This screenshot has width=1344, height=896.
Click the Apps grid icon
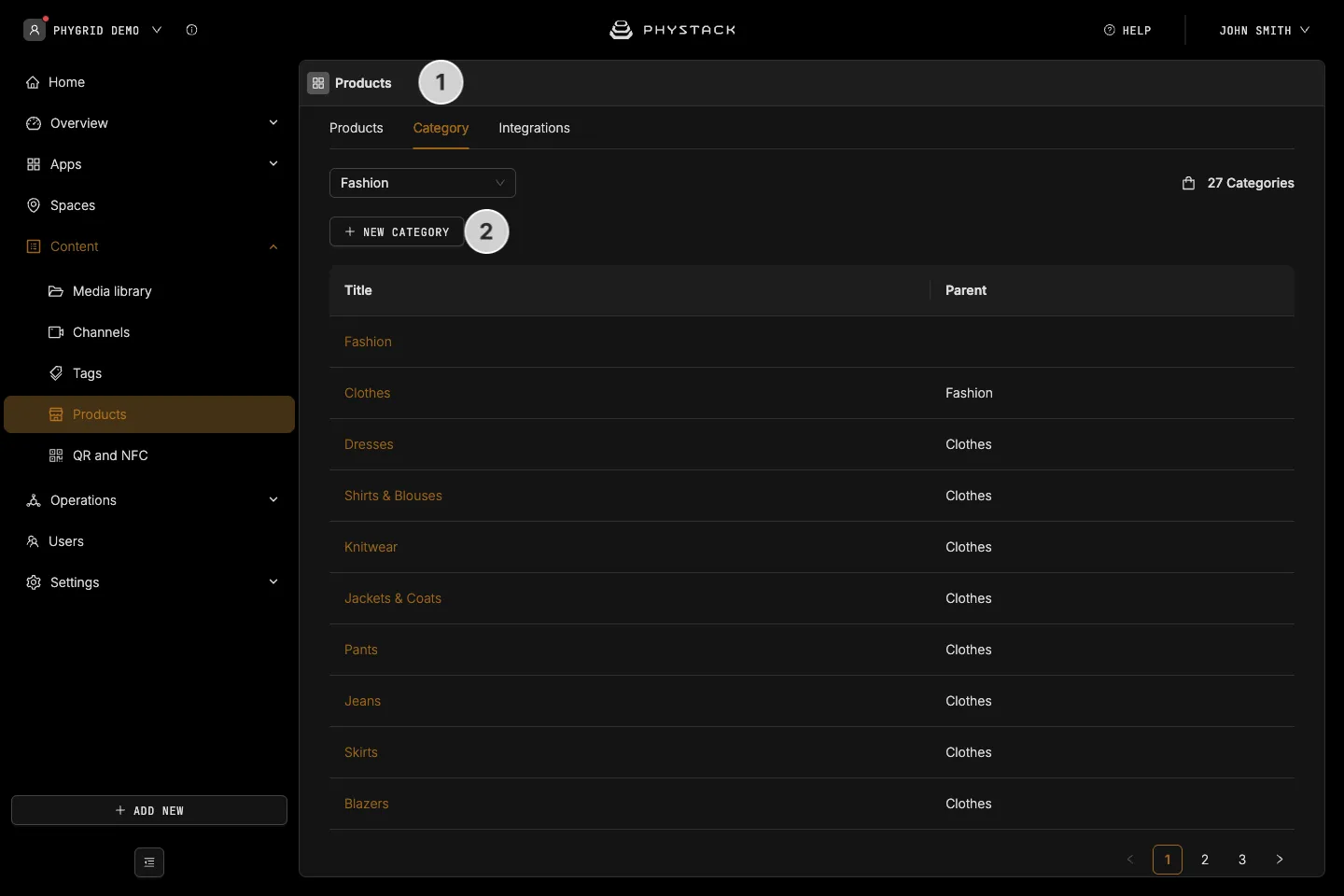tap(34, 164)
